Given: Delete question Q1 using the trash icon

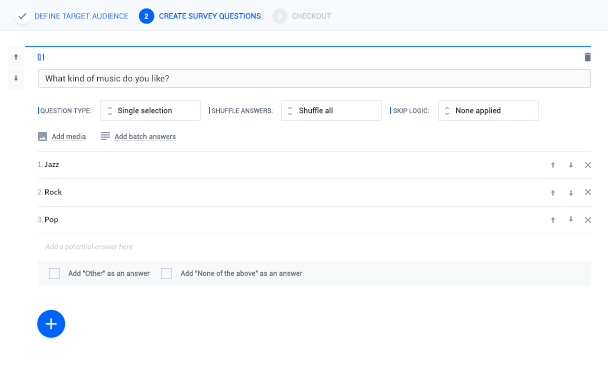Looking at the screenshot, I should (587, 57).
